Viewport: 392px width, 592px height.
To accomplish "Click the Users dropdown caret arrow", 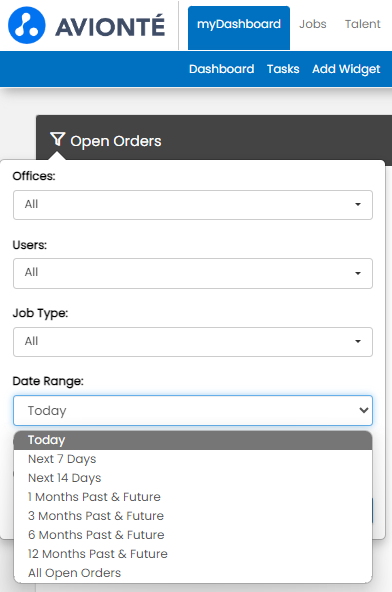I will 358,273.
